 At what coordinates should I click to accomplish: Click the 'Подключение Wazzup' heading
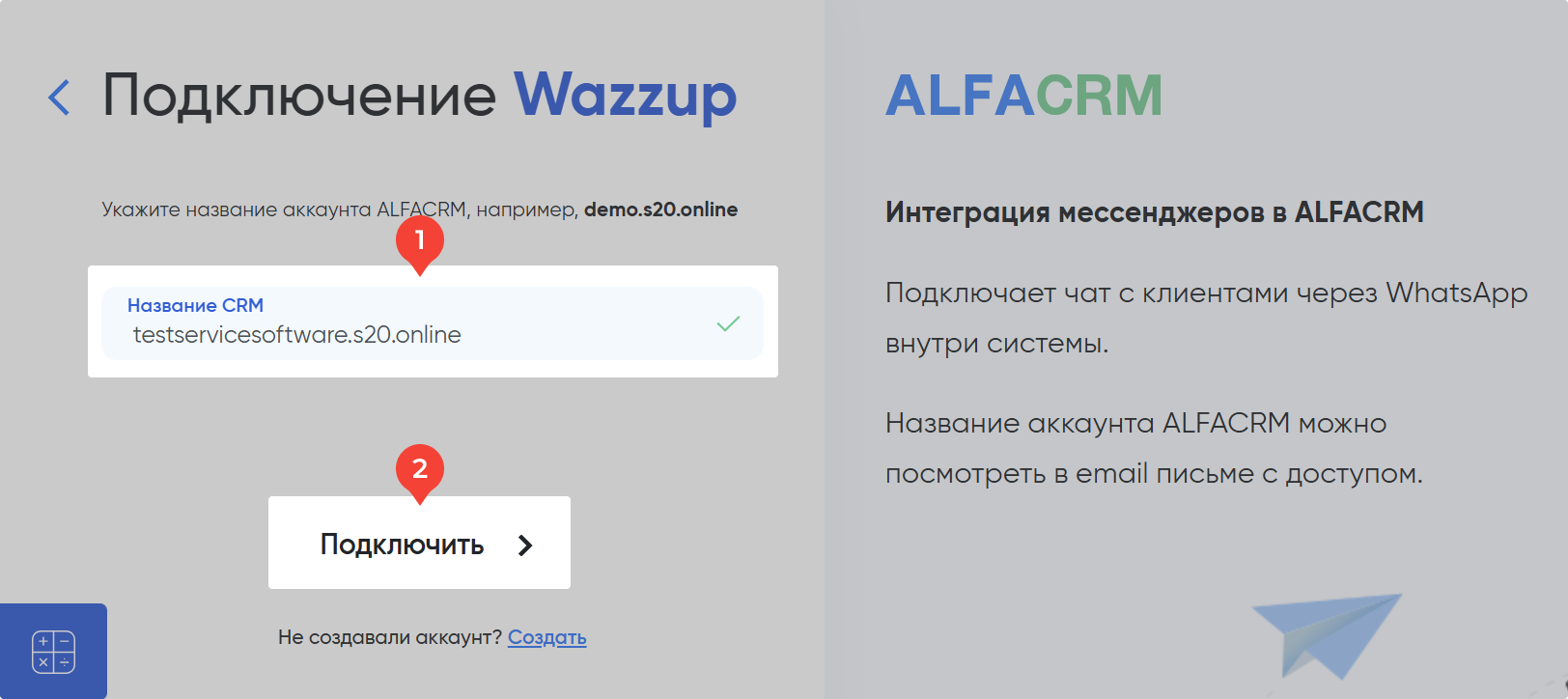[x=419, y=96]
